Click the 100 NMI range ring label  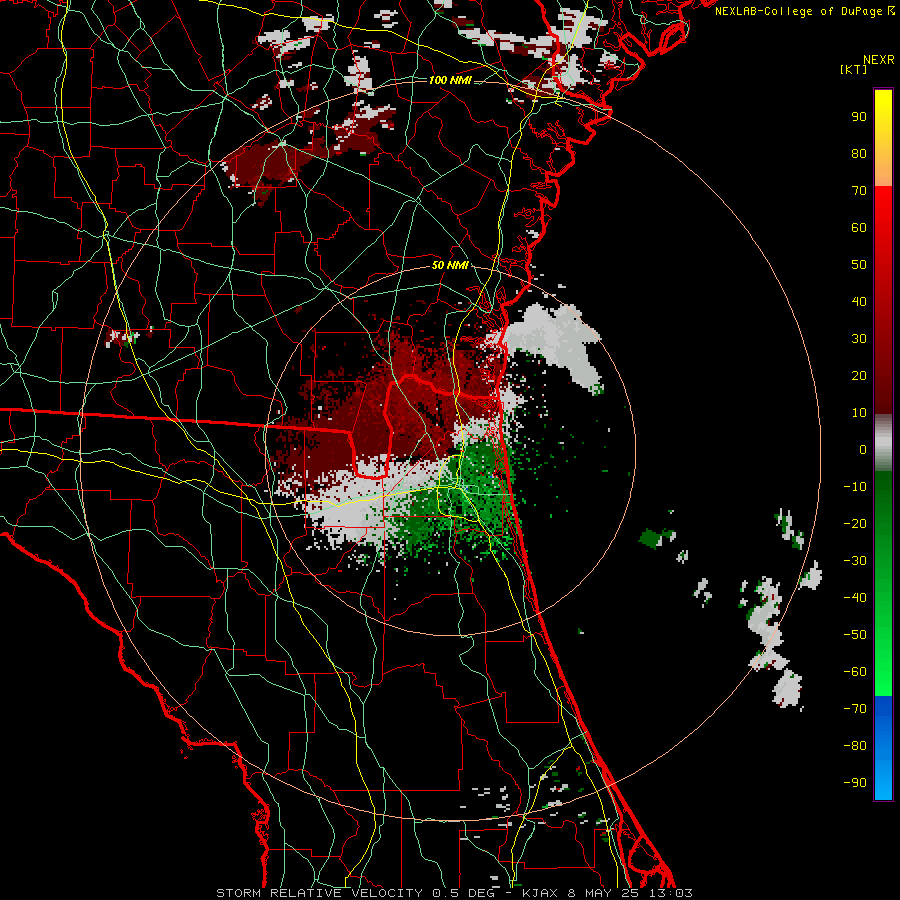click(x=450, y=80)
